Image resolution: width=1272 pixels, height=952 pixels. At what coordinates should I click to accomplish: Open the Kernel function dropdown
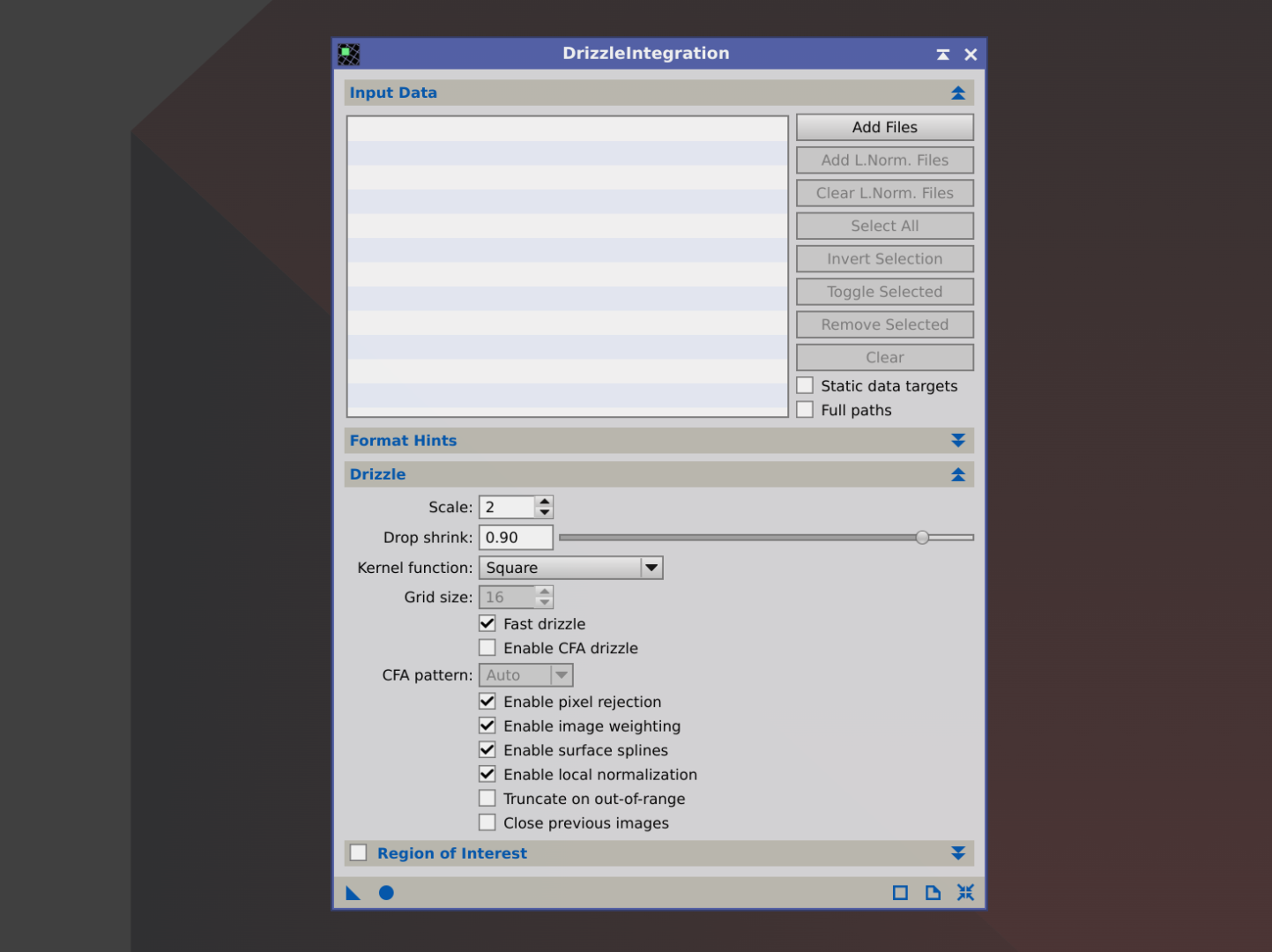(570, 568)
